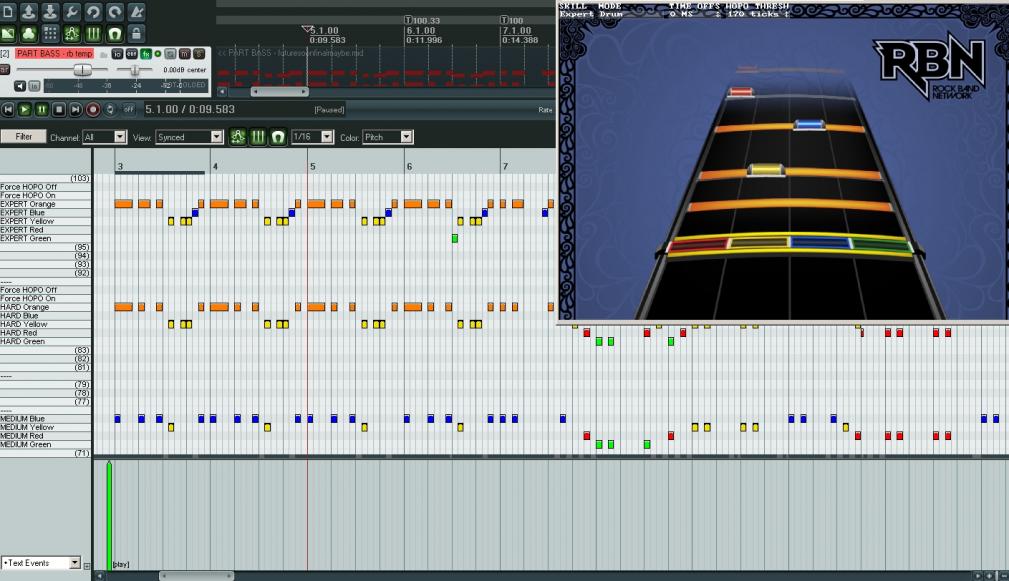This screenshot has height=581, width=1009.
Task: Toggle ripple icon in the MIDI editor toolbar
Action: tap(238, 137)
